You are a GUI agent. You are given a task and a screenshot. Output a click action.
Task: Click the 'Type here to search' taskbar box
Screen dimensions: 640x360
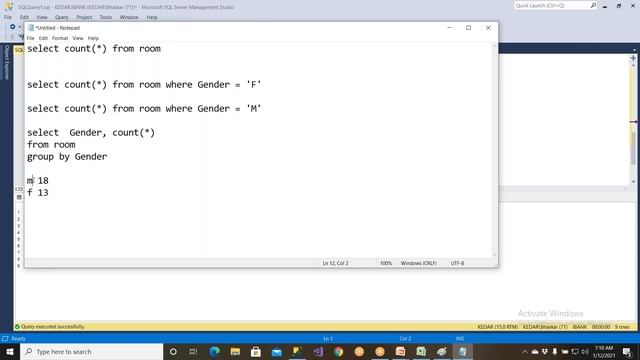[x=91, y=351]
